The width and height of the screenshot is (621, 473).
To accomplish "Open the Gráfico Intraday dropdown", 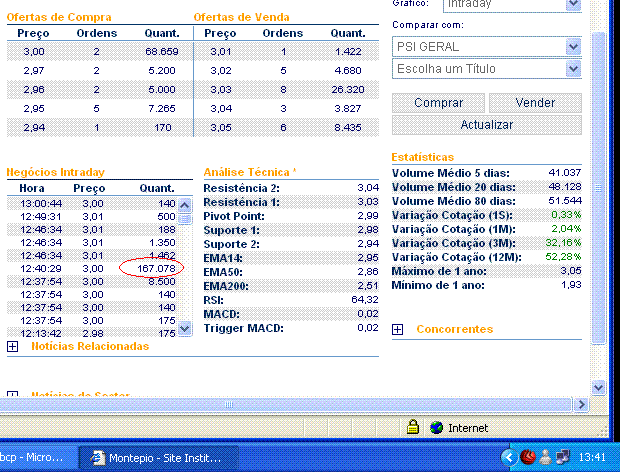I will click(x=573, y=5).
